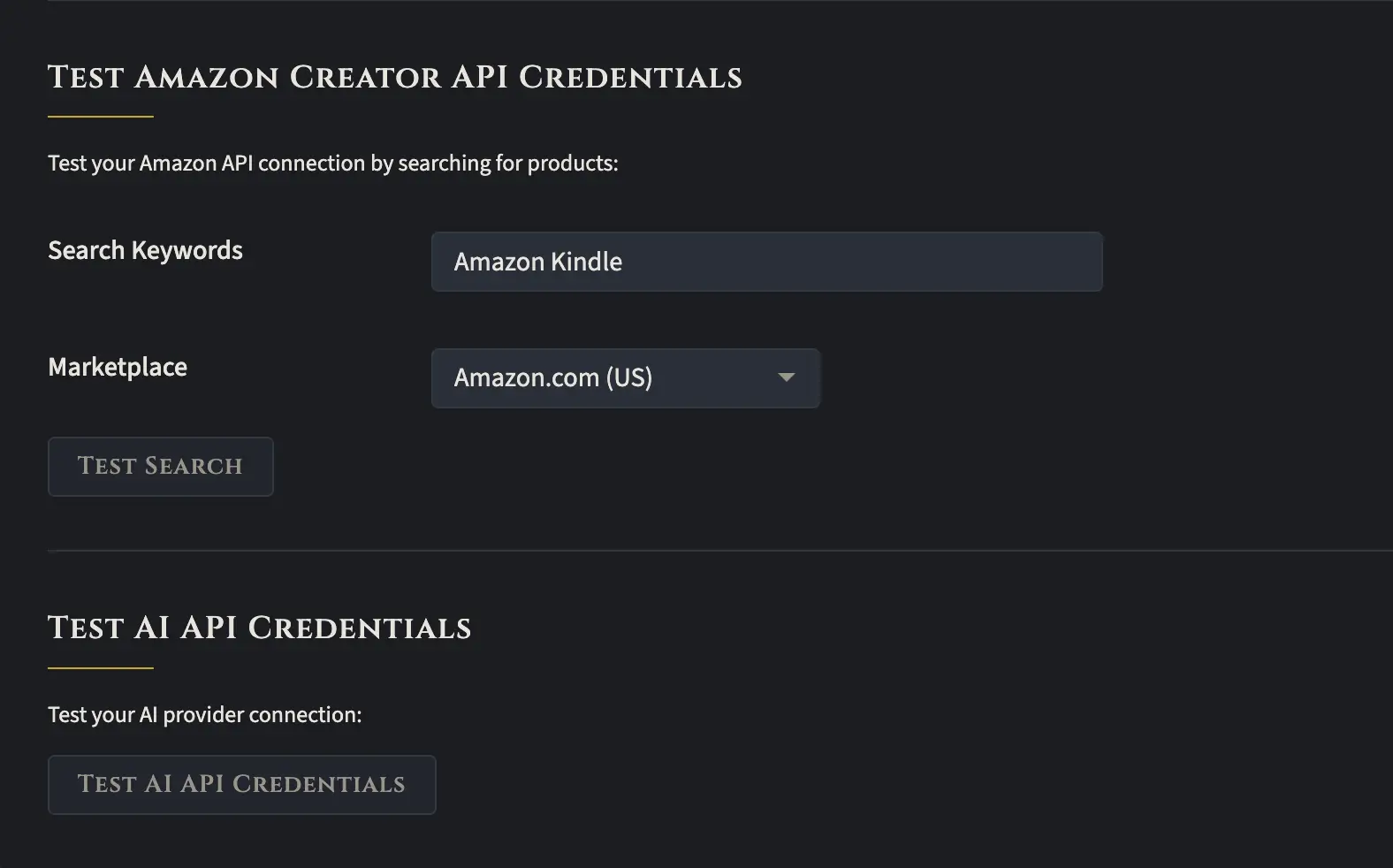Viewport: 1393px width, 868px height.
Task: Click gold underline below AI API heading
Action: tap(100, 668)
